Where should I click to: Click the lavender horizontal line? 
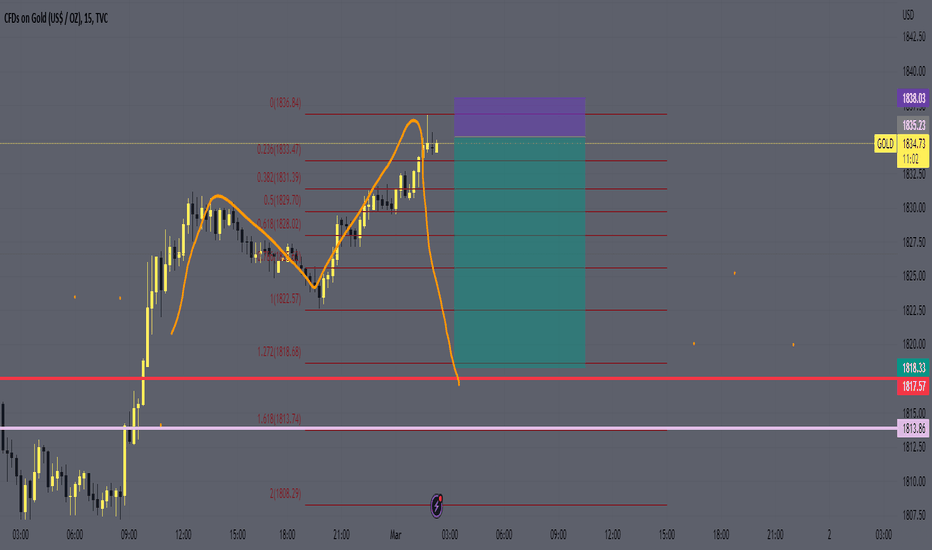coord(448,428)
